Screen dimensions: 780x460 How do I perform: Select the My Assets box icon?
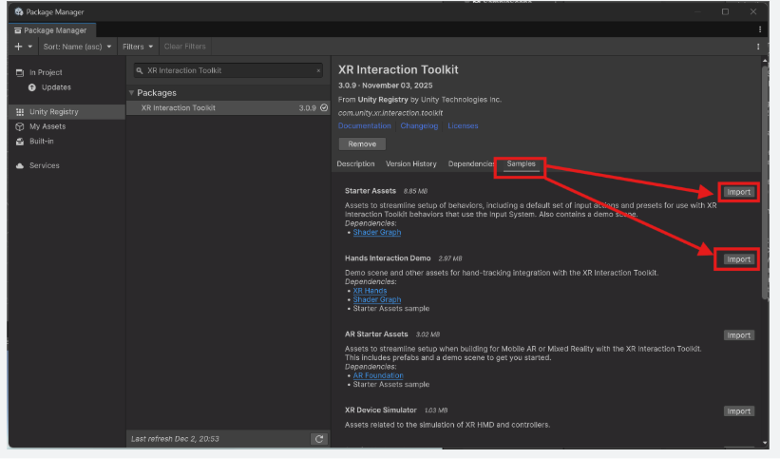pyautogui.click(x=20, y=127)
